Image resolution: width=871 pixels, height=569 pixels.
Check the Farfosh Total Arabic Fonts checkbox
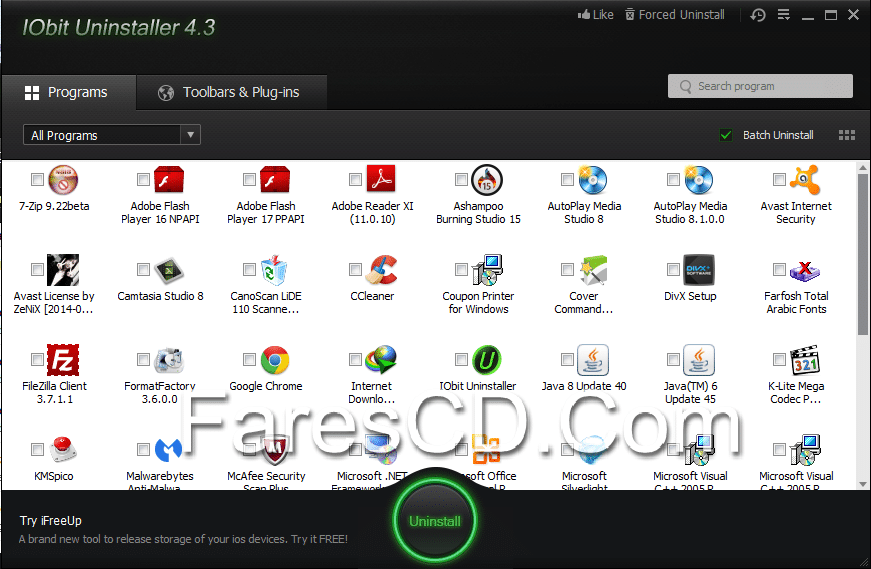point(779,269)
